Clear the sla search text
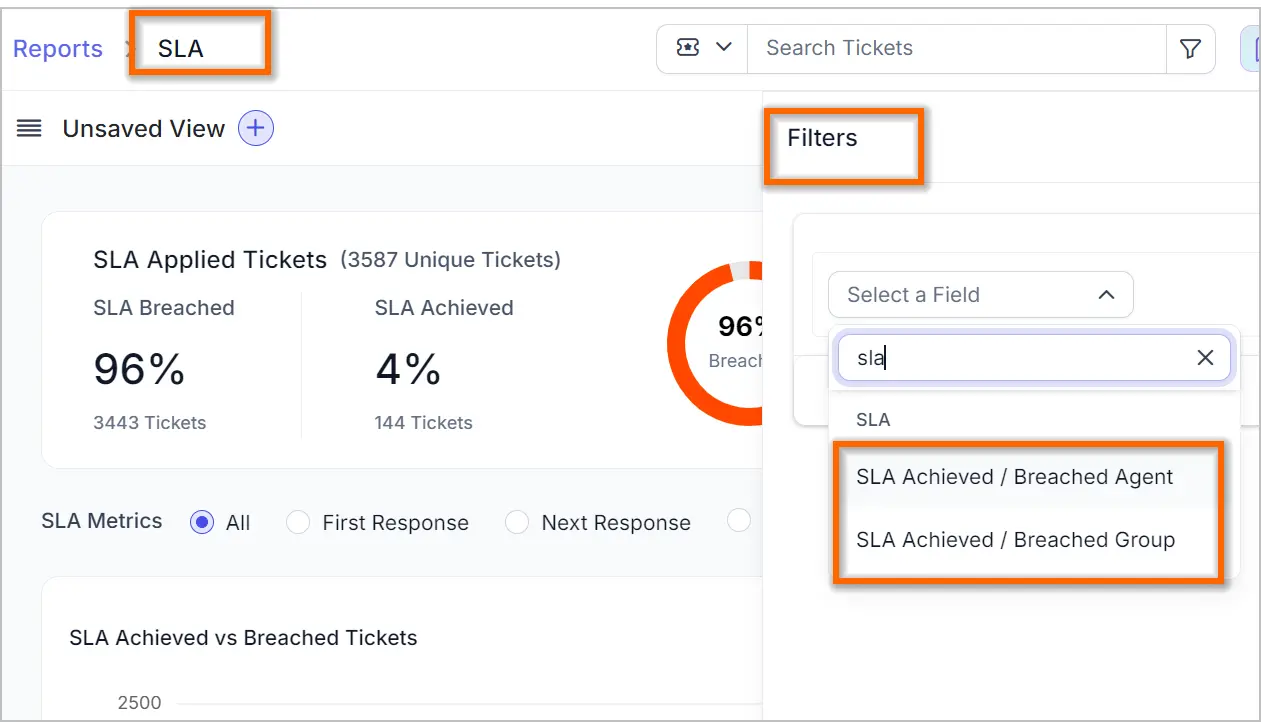Viewport: 1261px width, 722px height. point(1205,358)
